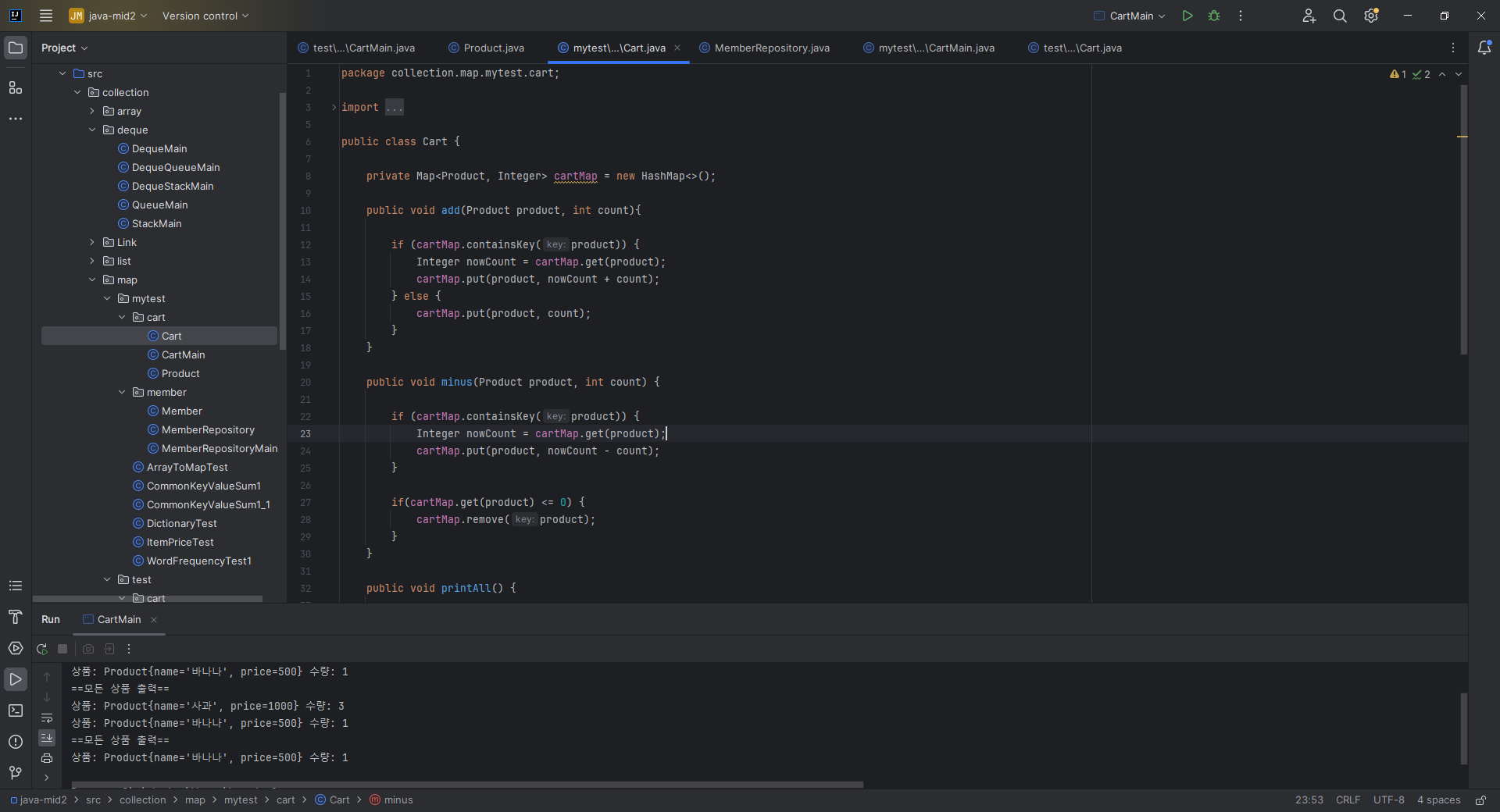
Task: Open the Structure tool window icon
Action: pyautogui.click(x=16, y=87)
